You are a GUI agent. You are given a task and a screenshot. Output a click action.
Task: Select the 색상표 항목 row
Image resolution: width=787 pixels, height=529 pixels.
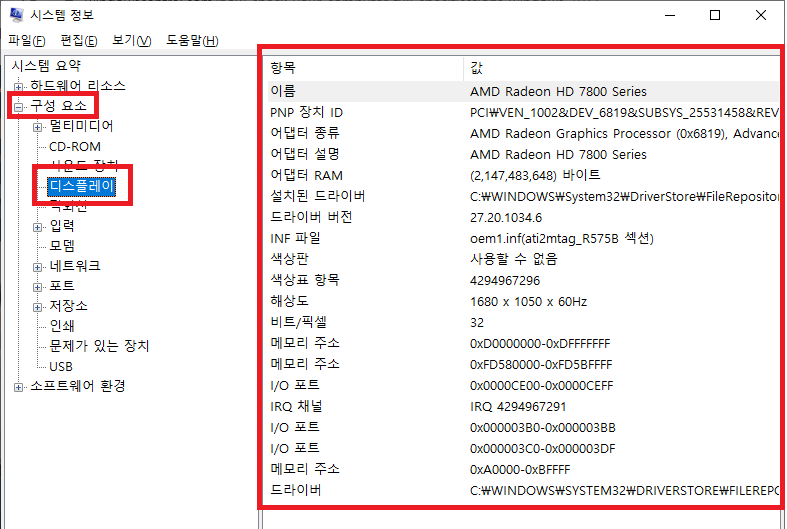[523, 281]
